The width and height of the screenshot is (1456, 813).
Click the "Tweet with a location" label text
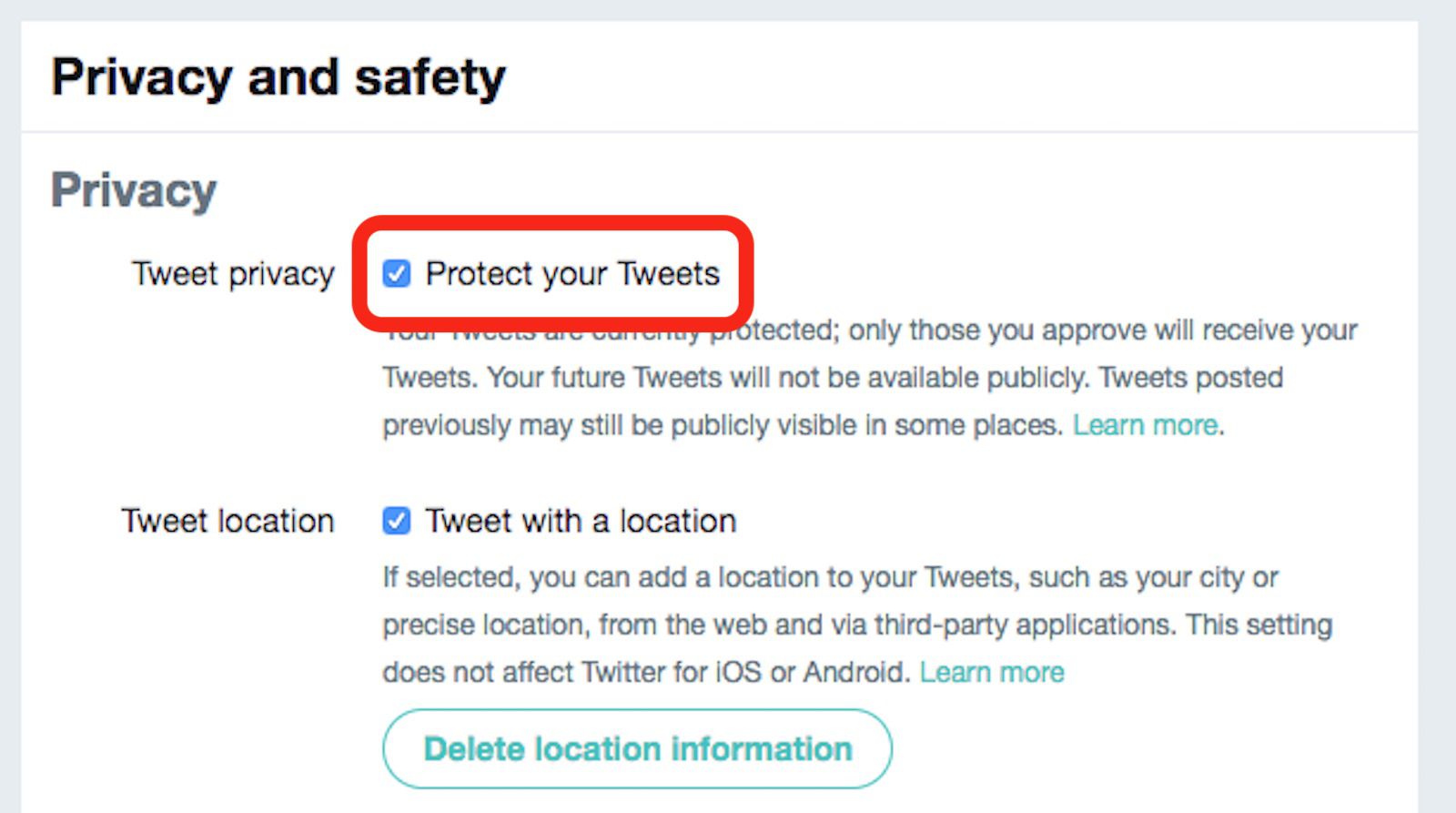click(x=581, y=521)
